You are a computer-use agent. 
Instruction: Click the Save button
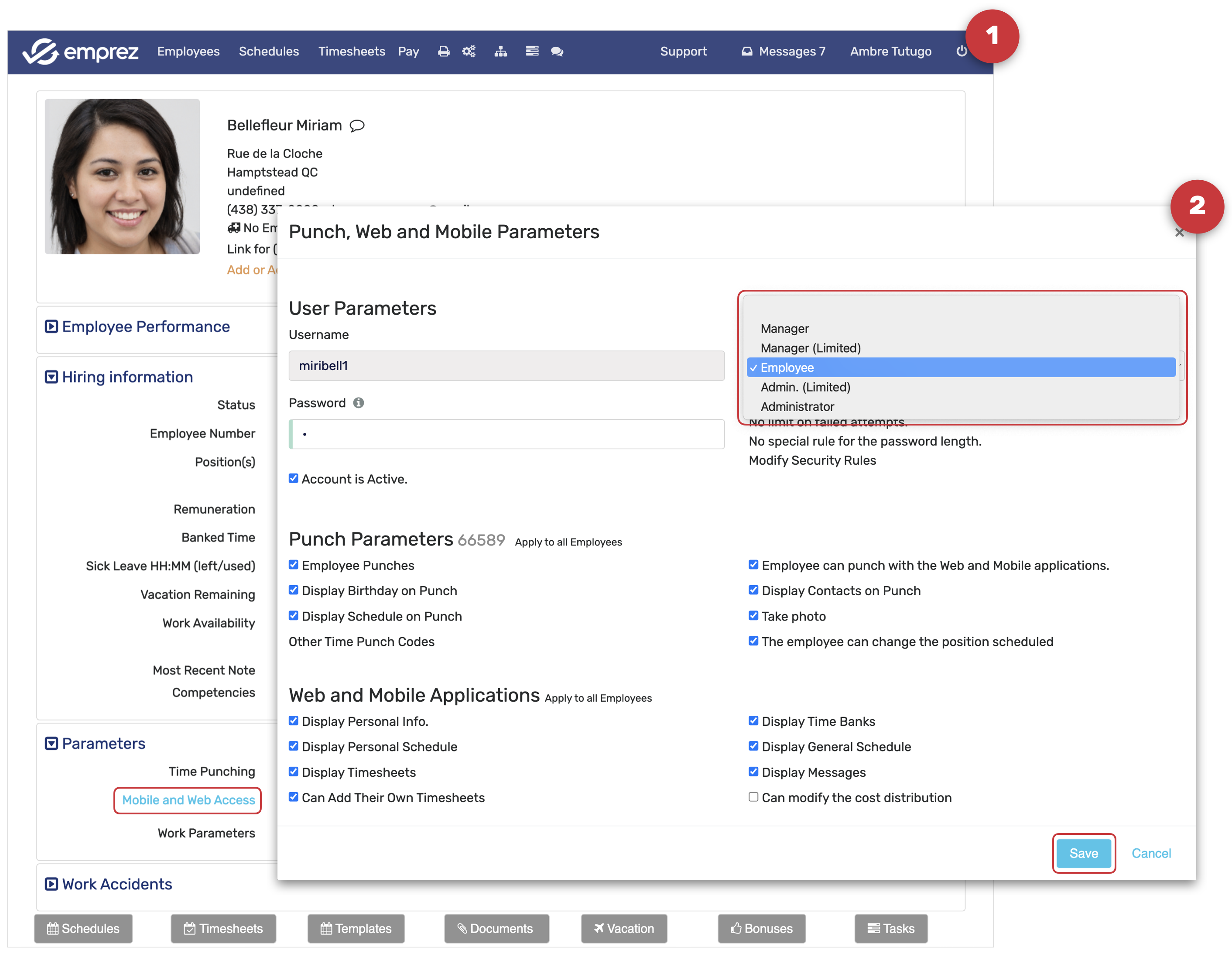[x=1083, y=853]
